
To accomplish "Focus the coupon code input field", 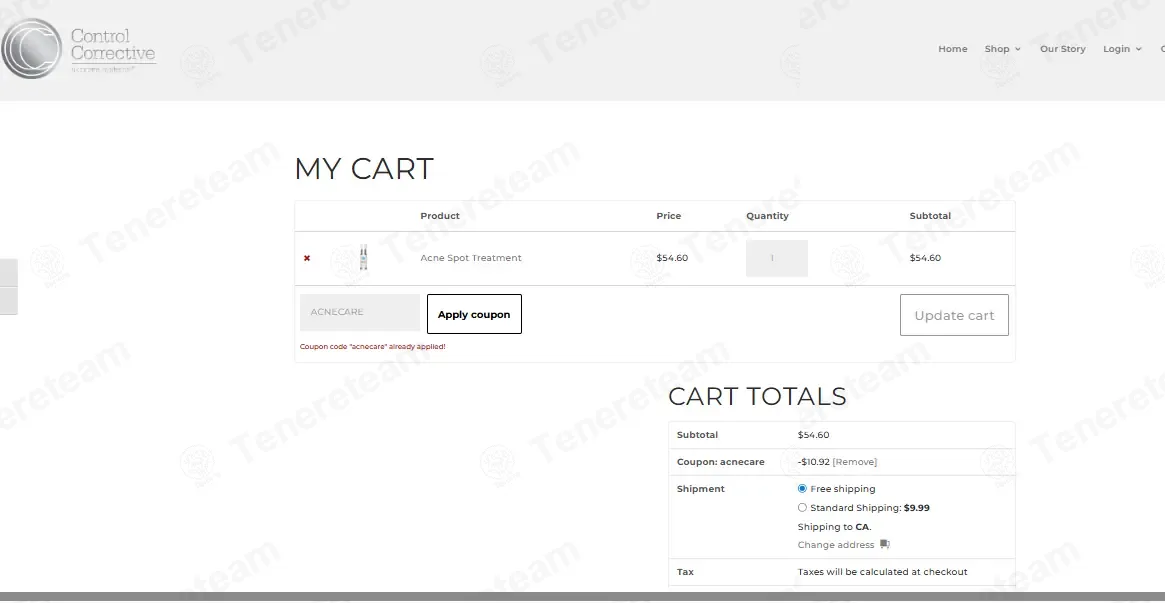I will (360, 313).
